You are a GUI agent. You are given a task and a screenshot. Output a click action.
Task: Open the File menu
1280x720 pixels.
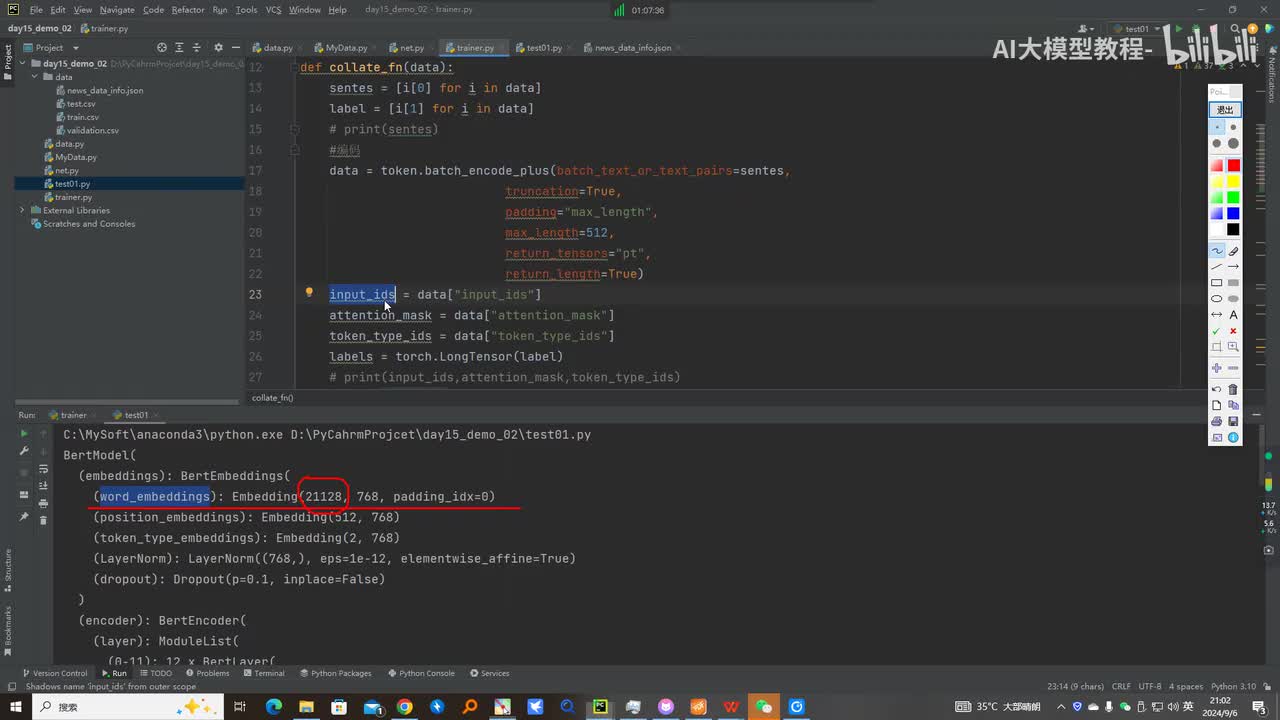point(36,9)
